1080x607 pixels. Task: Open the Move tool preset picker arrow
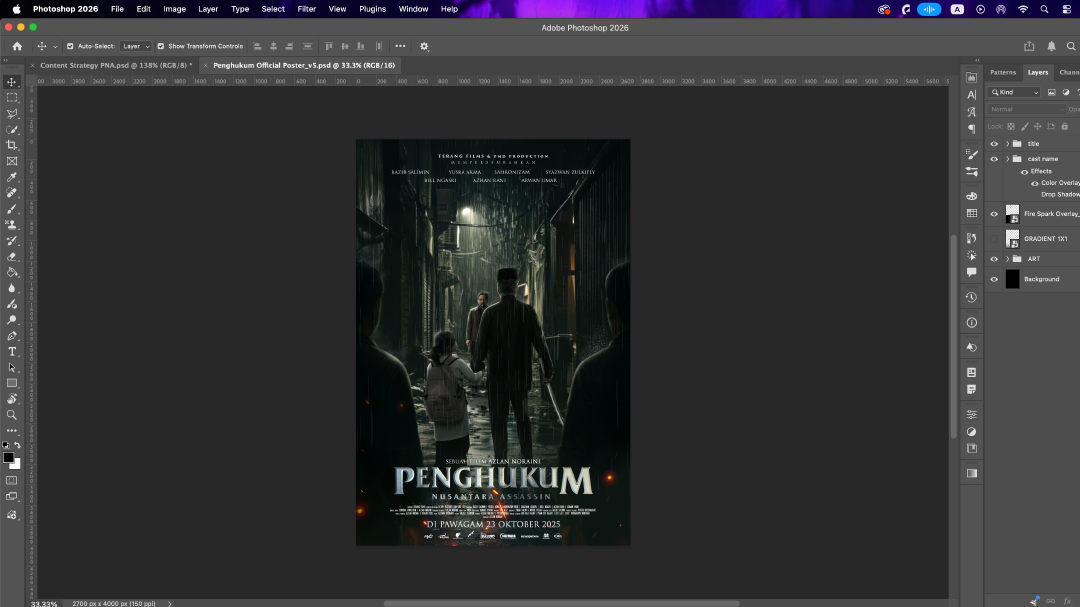click(55, 47)
